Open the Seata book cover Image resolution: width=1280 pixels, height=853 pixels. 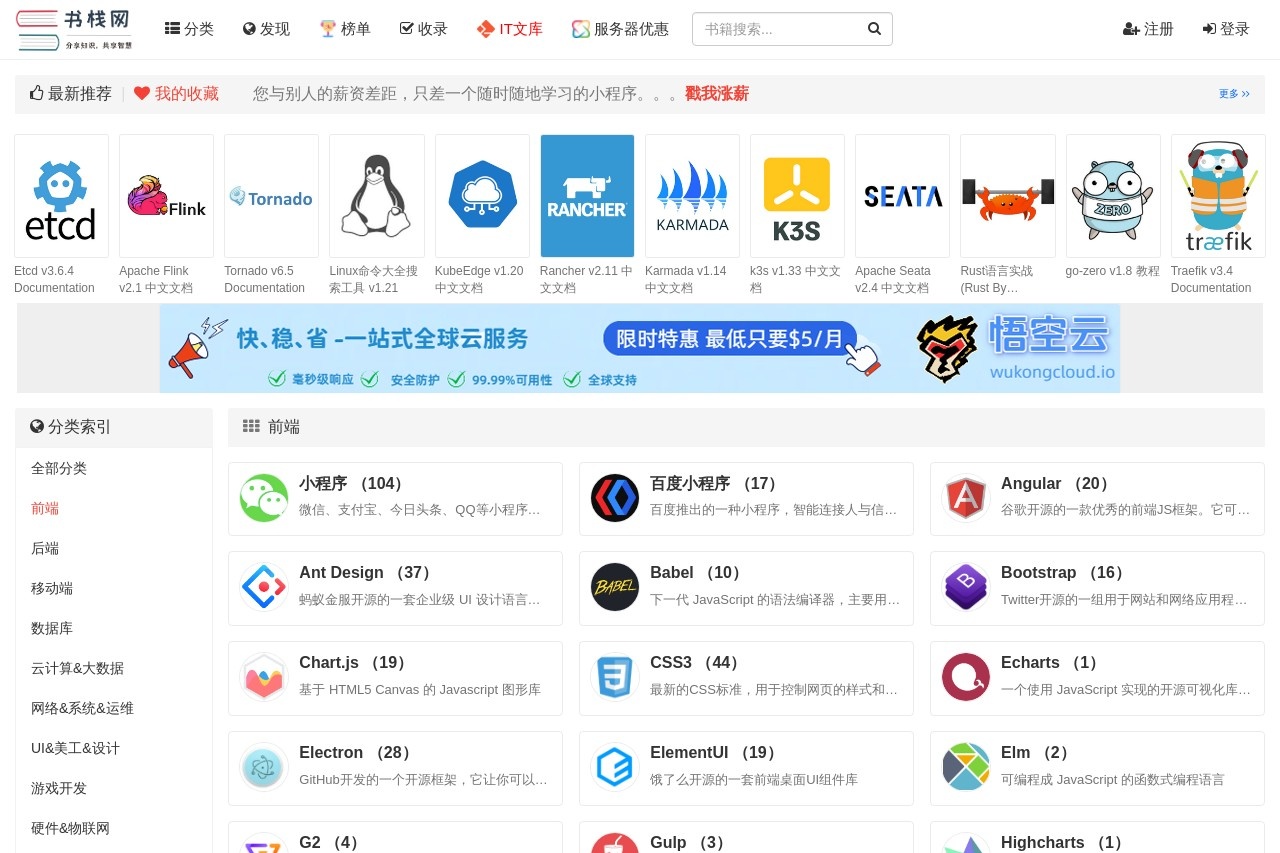pyautogui.click(x=902, y=196)
